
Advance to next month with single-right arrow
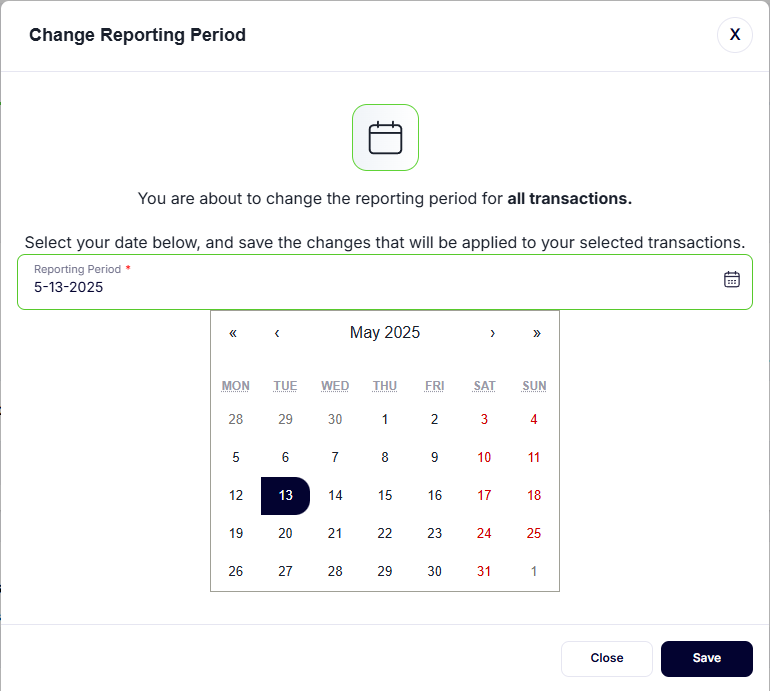tap(492, 333)
